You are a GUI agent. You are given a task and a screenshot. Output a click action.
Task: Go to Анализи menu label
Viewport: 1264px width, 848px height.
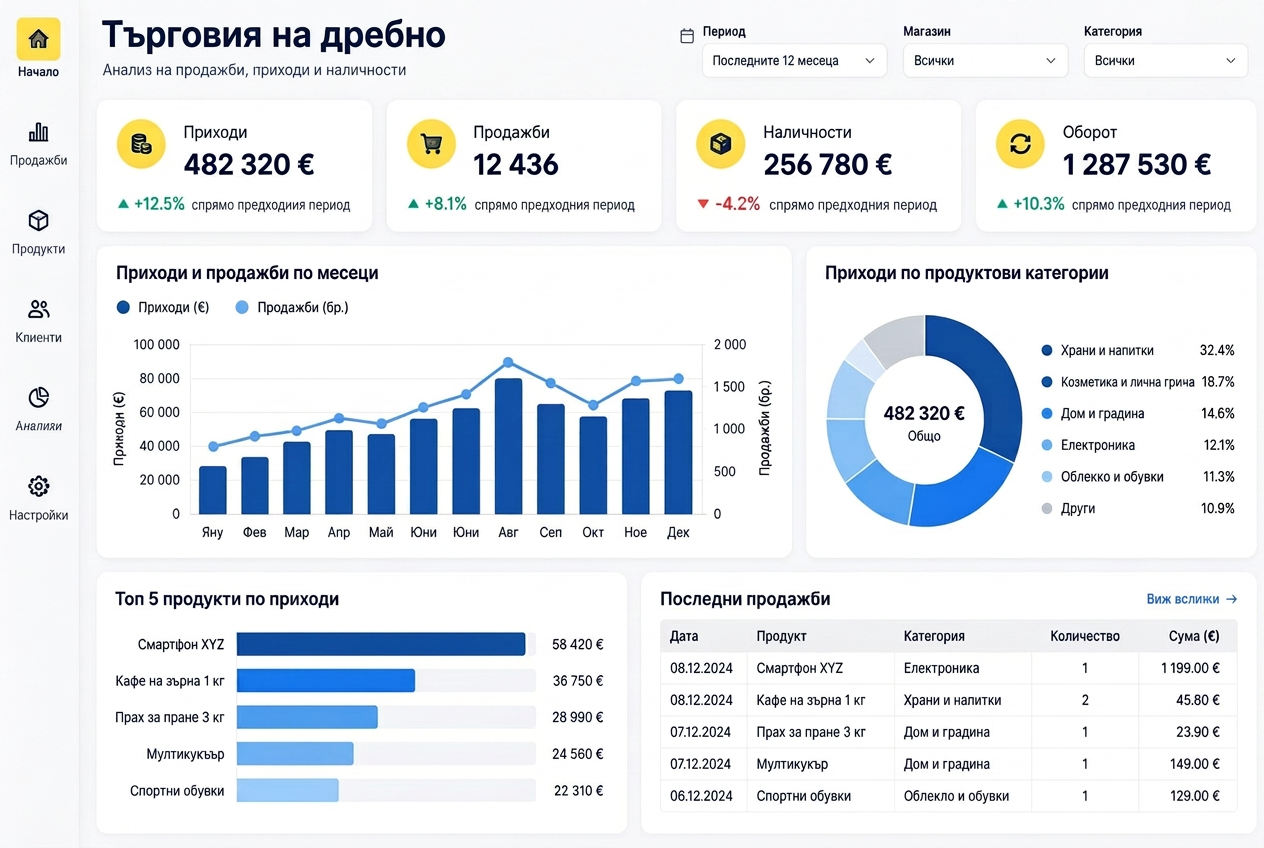[x=38, y=426]
